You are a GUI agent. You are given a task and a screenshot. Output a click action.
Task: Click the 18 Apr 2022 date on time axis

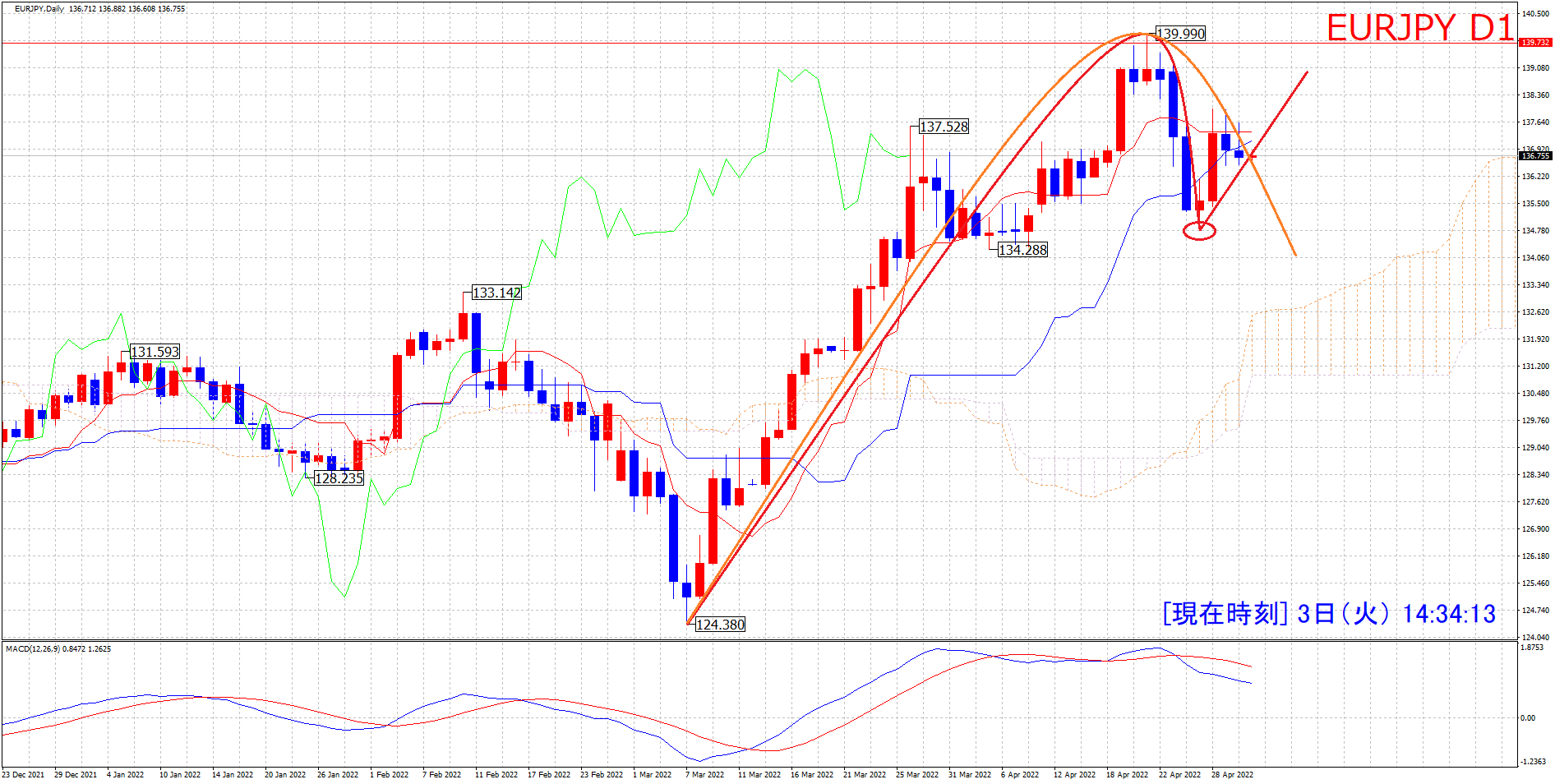tap(1127, 774)
